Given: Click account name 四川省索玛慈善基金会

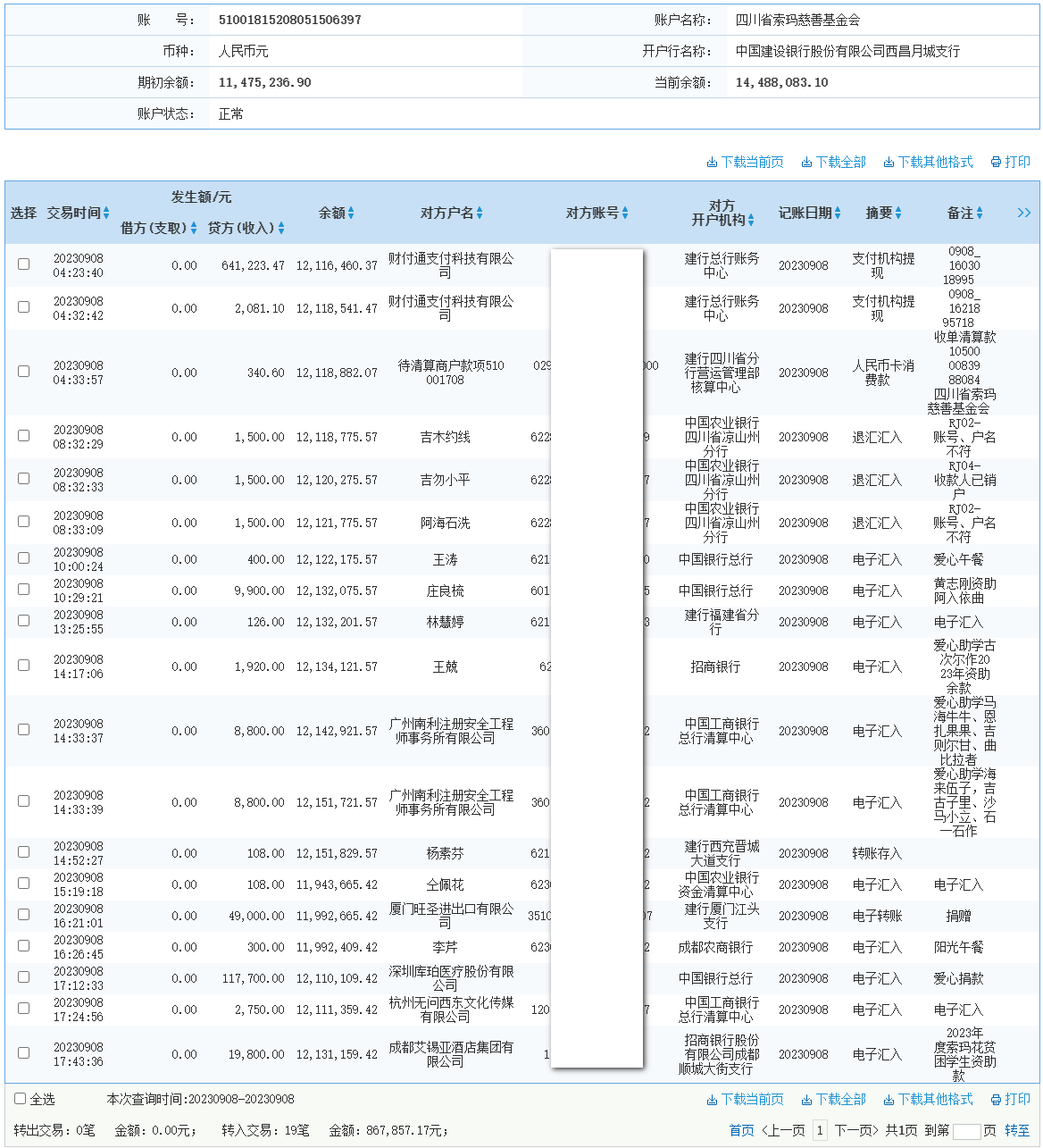Looking at the screenshot, I should click(x=798, y=20).
